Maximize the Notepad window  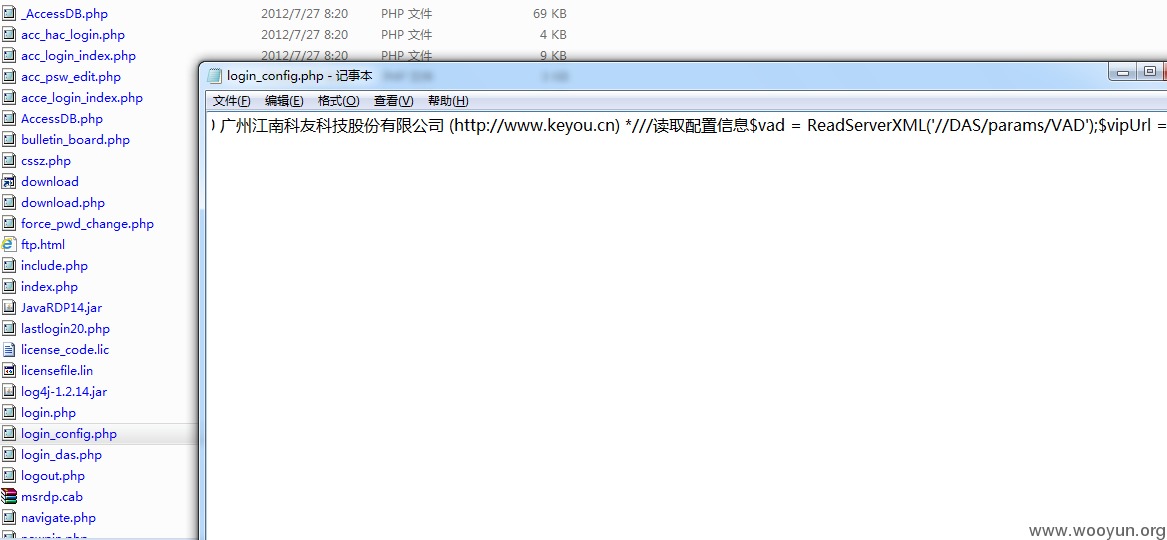(x=1150, y=72)
